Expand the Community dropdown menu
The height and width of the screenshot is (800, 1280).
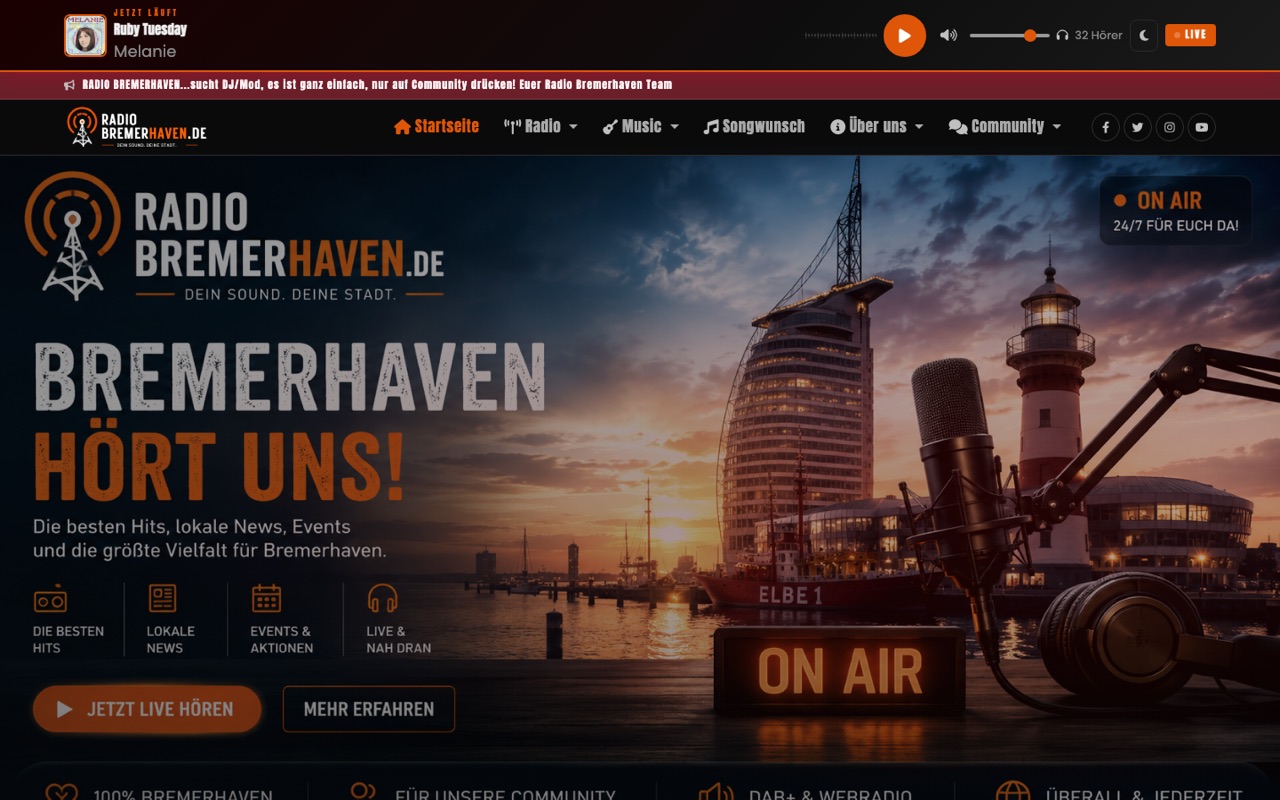pyautogui.click(x=1004, y=126)
